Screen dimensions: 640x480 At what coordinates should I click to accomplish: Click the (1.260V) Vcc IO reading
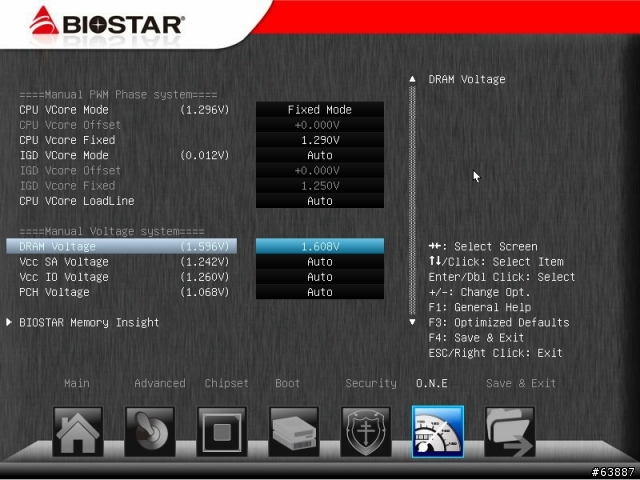[204, 277]
